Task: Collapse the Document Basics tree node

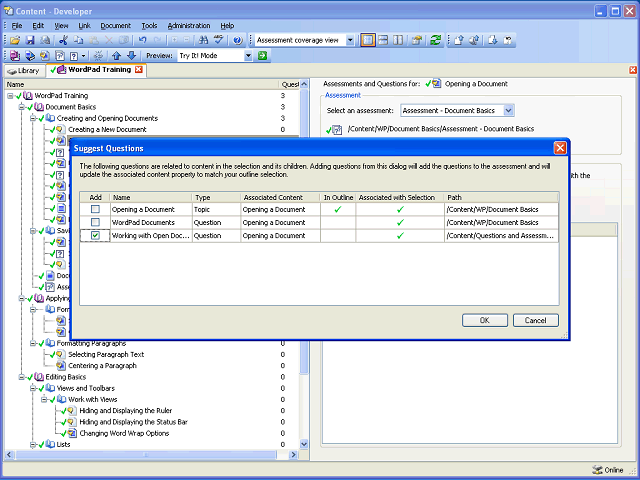Action: click(22, 107)
